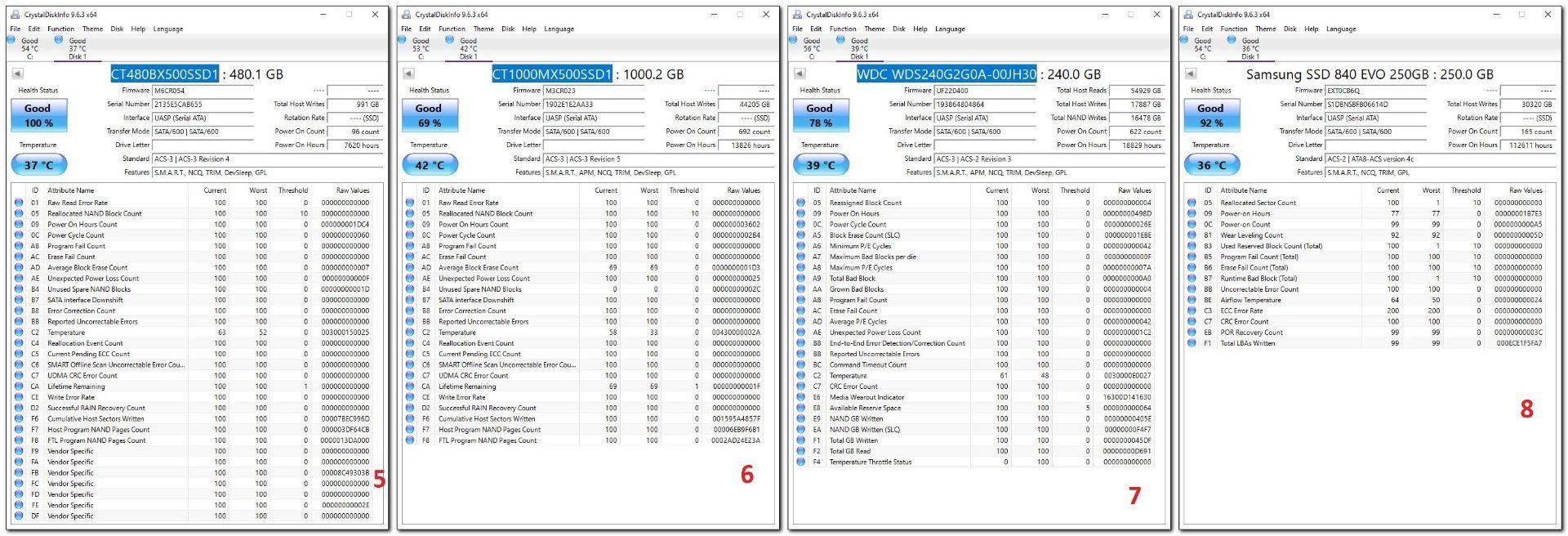The image size is (1568, 536).
Task: Click the CrystalDiskInfo title icon in the WDC WDS240G2G0A window
Action: [x=798, y=14]
